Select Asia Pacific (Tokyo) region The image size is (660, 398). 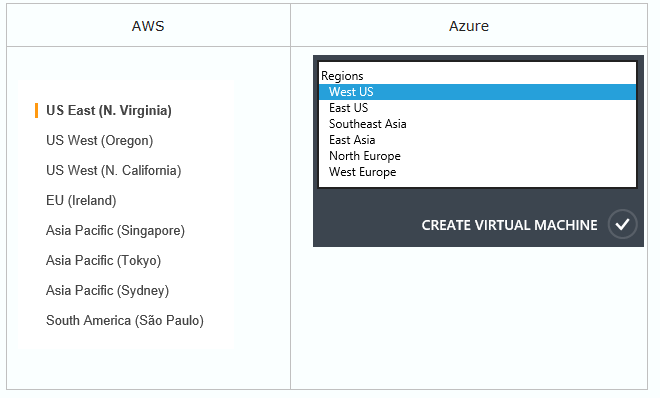click(104, 260)
